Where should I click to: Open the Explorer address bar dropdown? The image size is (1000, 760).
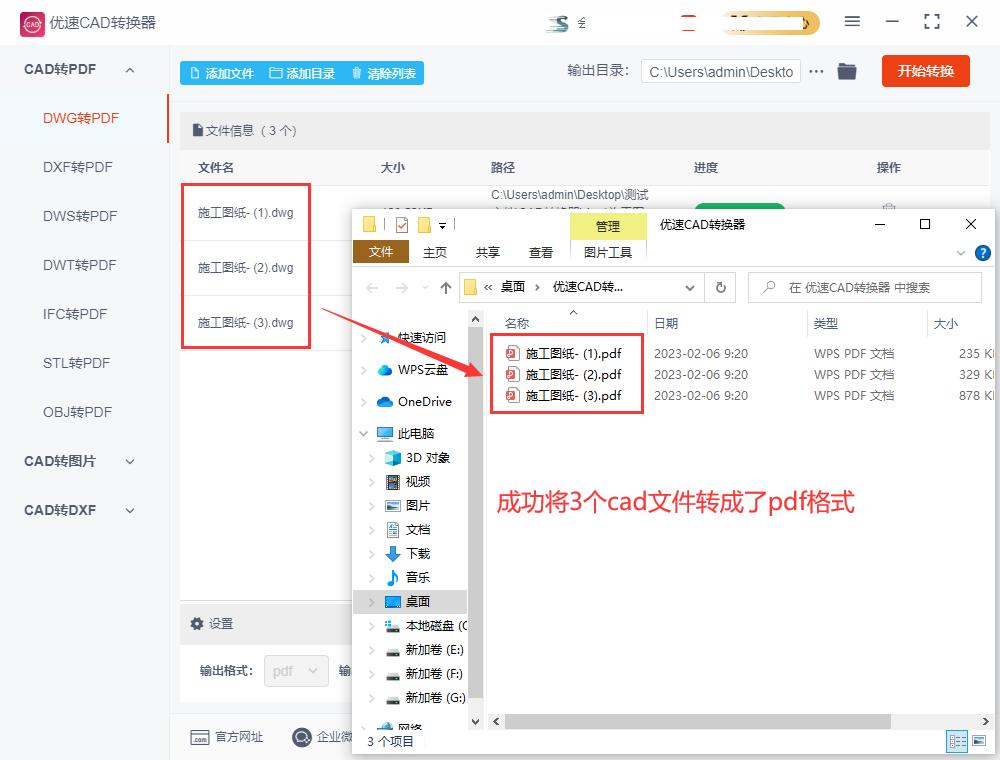coord(690,287)
